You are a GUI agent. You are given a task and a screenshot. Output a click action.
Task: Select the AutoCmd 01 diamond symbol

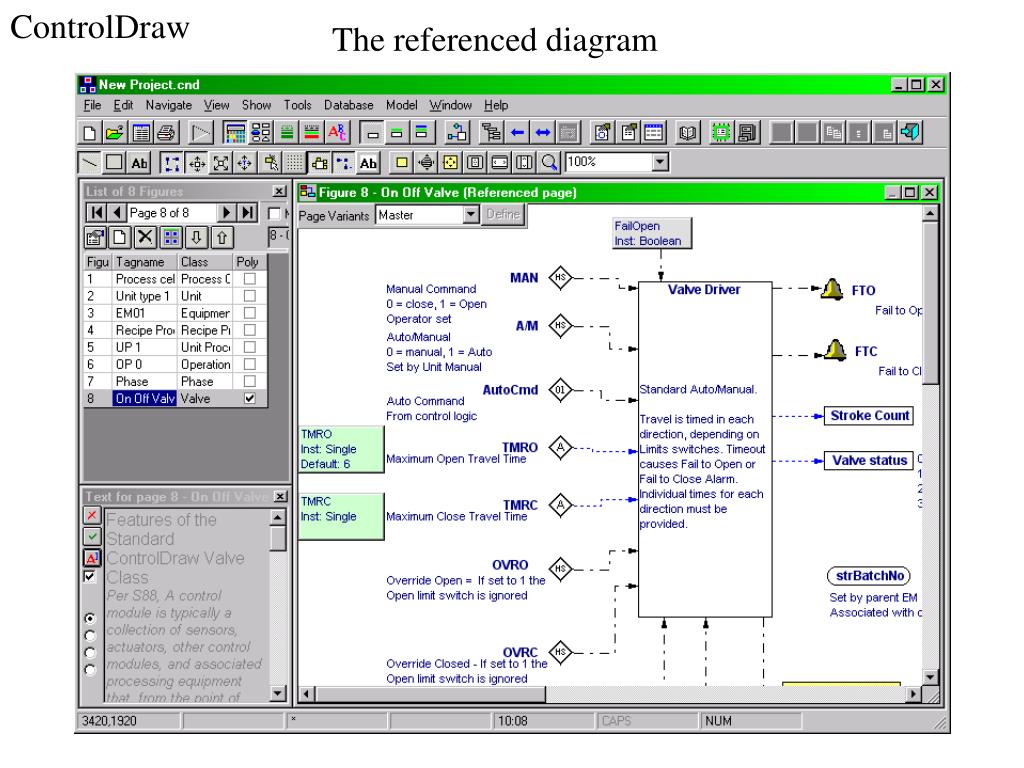560,390
